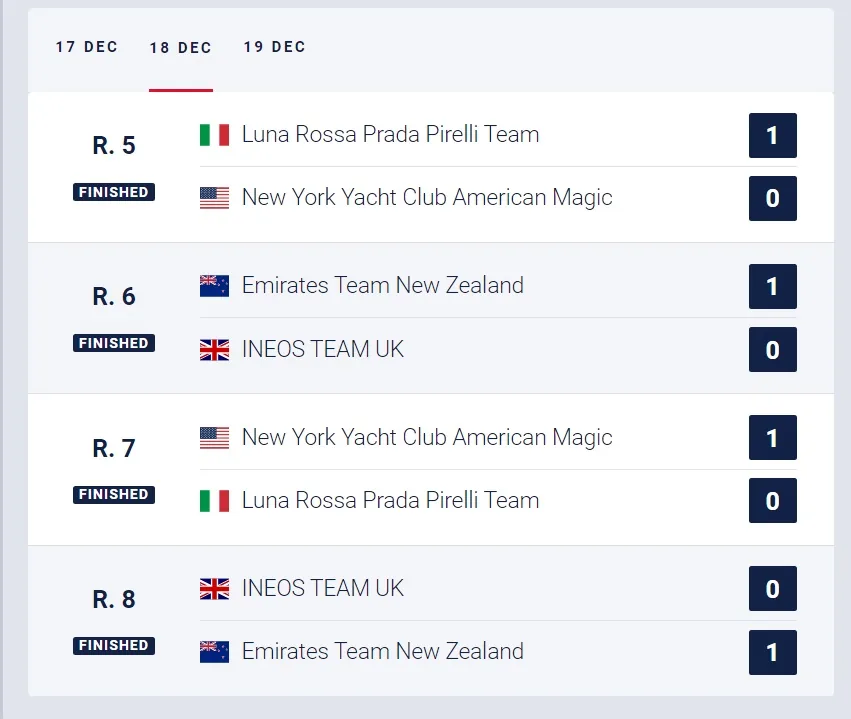Open the 19 DEC tab
The height and width of the screenshot is (719, 851).
(275, 47)
